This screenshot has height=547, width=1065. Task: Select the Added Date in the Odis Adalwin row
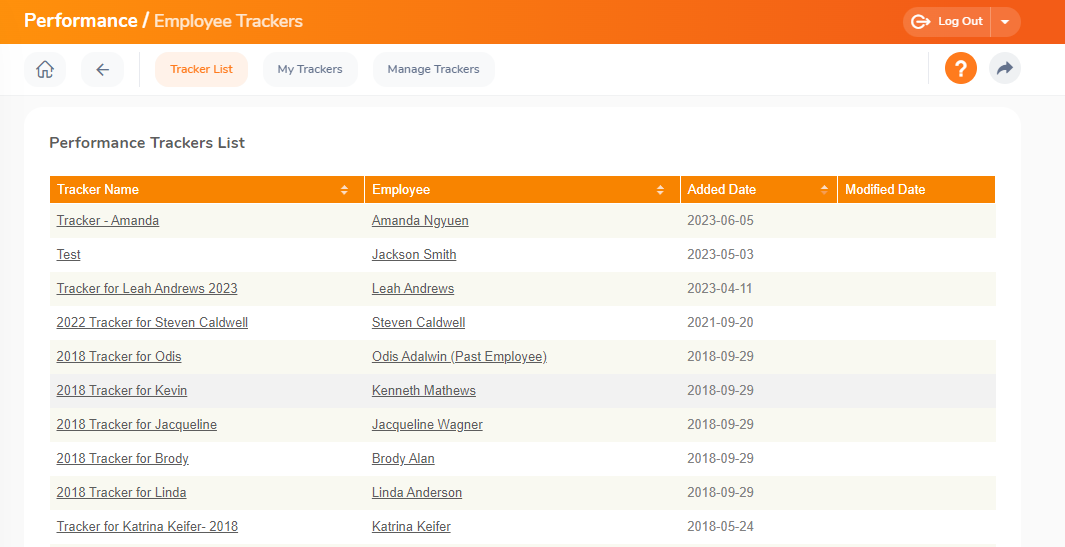point(720,356)
